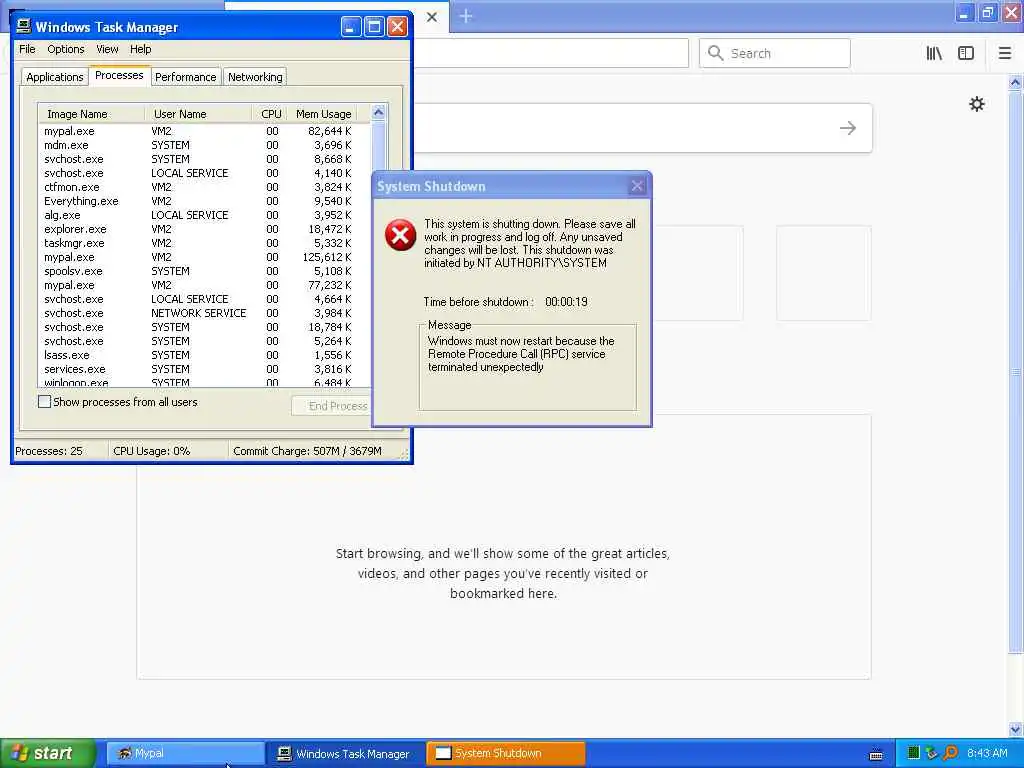Open new tab page settings gear
This screenshot has width=1024, height=768.
976,104
